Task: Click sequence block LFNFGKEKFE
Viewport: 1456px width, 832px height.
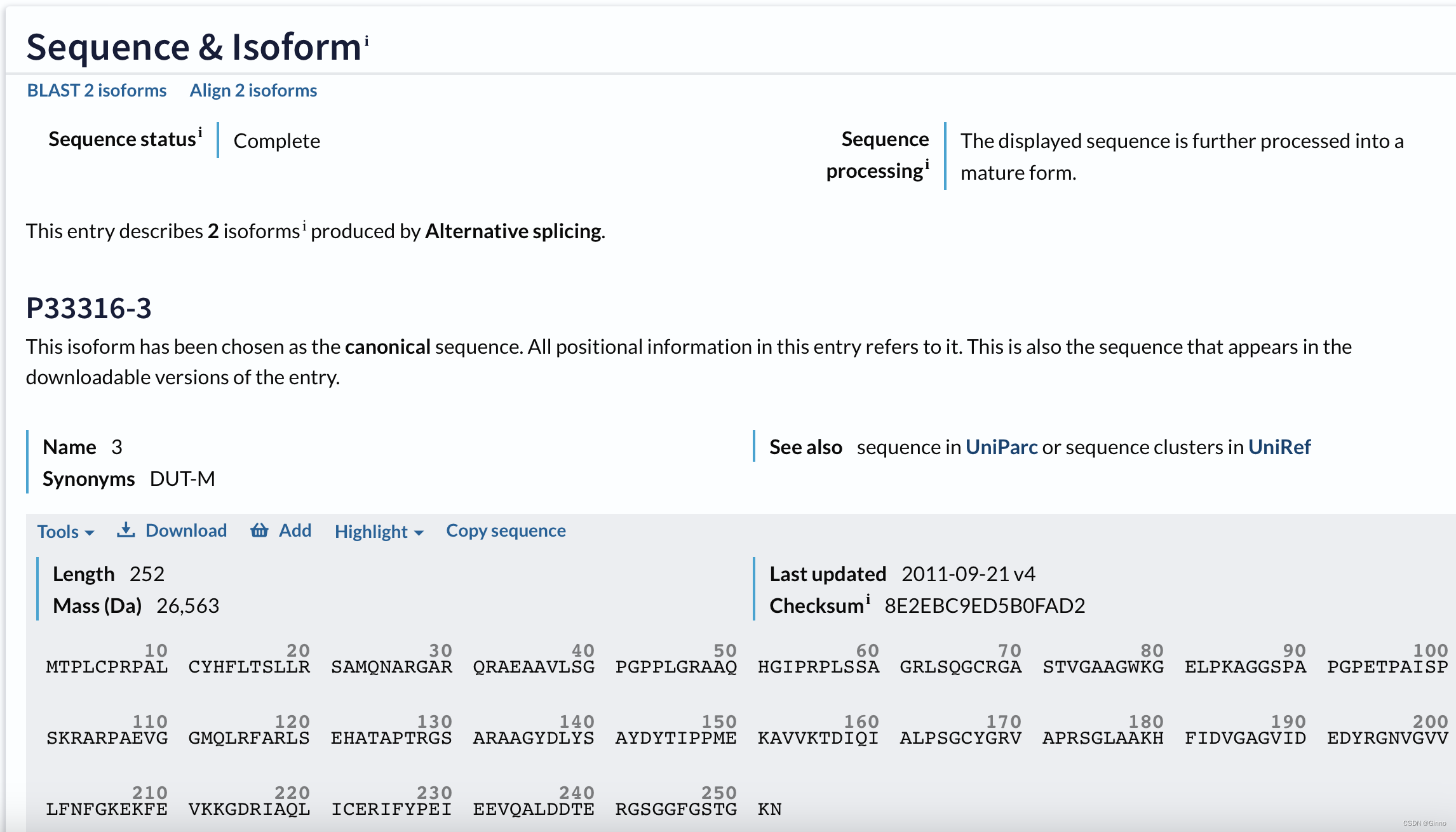Action: pos(107,809)
